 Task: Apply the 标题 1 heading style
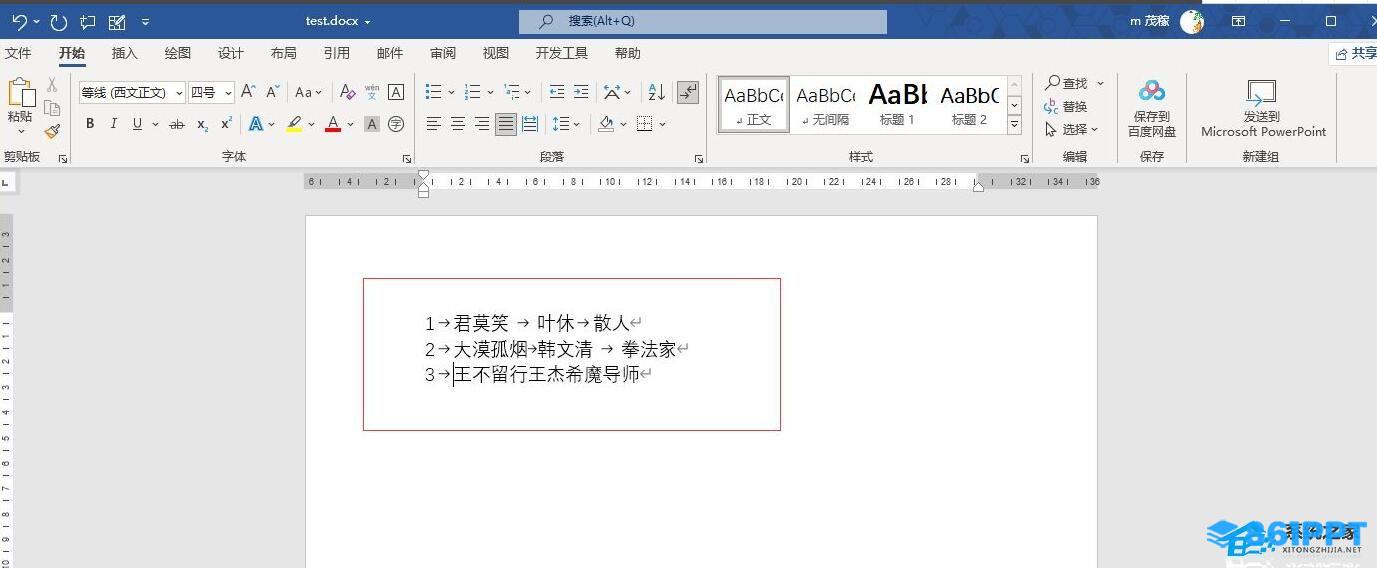click(897, 104)
